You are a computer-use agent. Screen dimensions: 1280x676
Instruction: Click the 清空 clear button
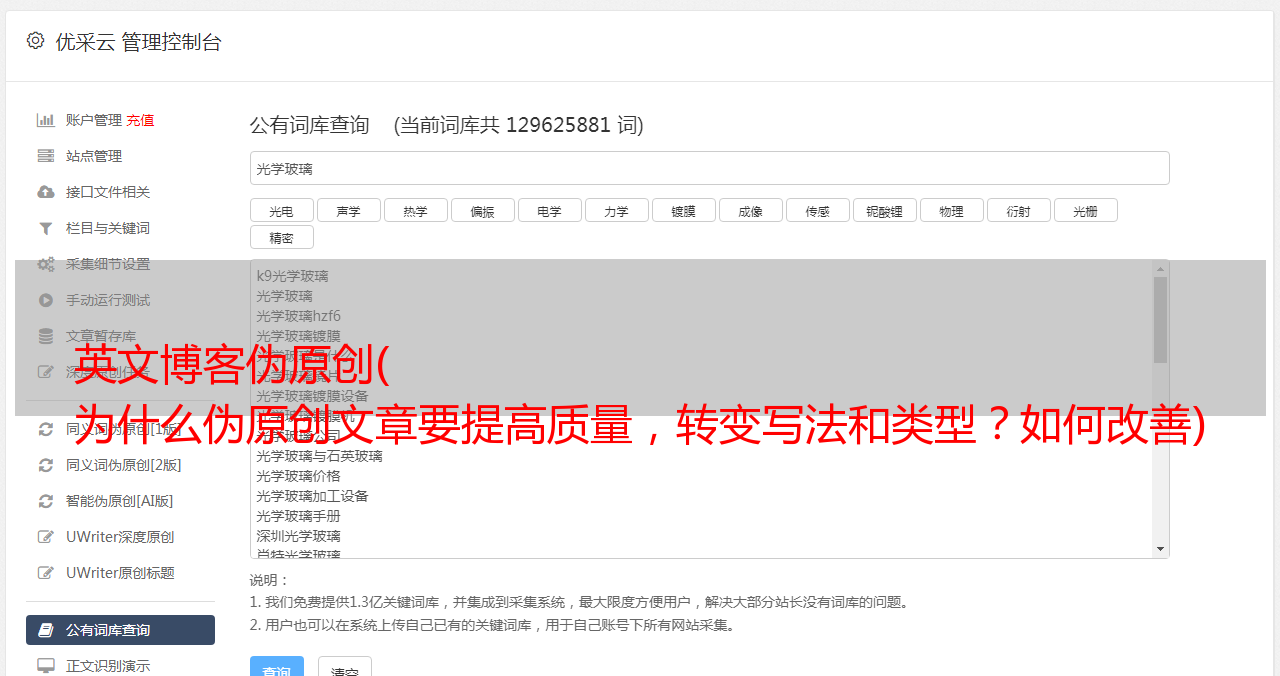click(345, 667)
